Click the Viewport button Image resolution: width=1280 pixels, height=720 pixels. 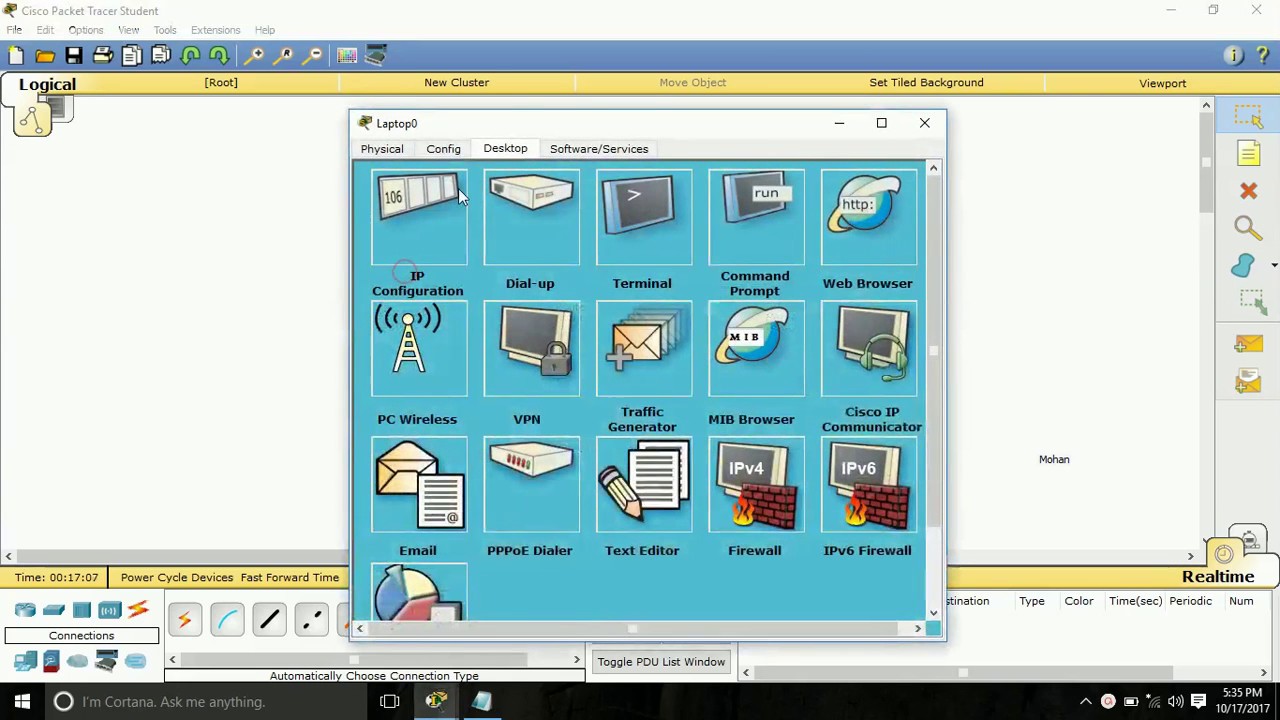[1162, 84]
